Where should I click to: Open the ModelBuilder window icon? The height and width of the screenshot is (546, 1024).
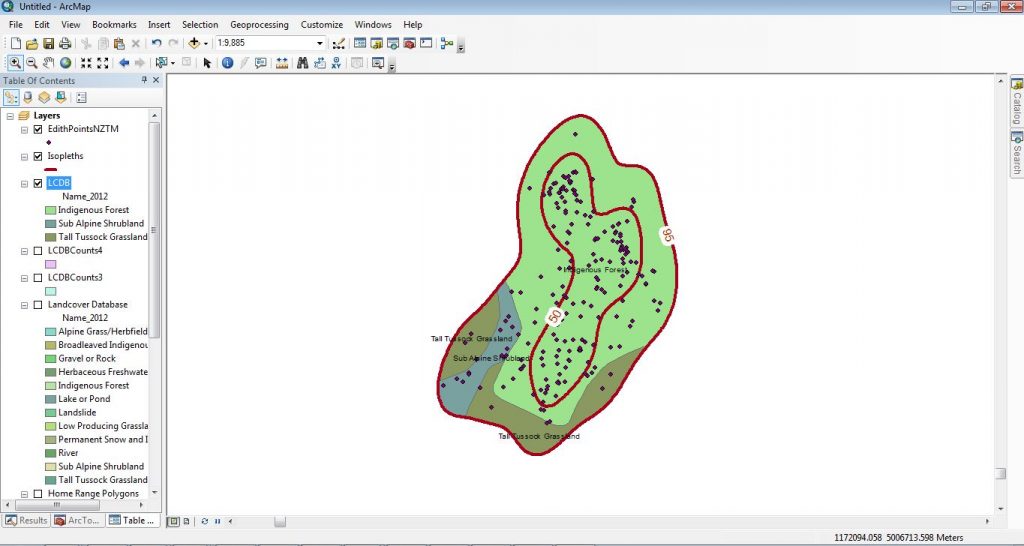pos(447,44)
